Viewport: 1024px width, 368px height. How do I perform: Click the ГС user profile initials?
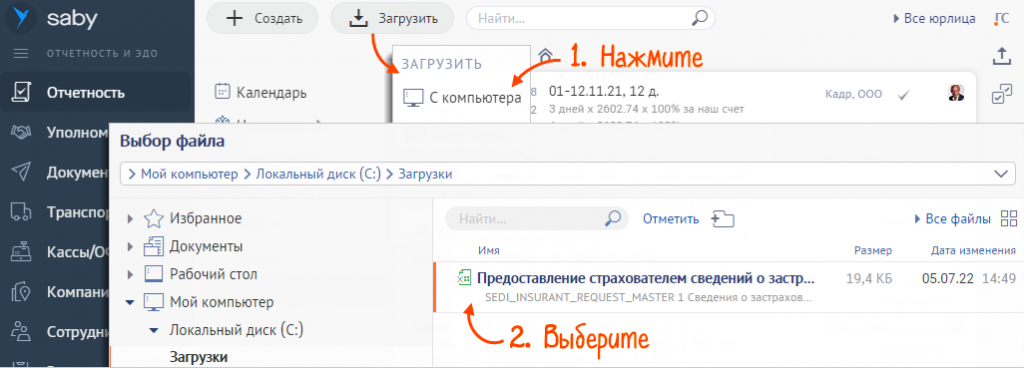coord(1001,19)
